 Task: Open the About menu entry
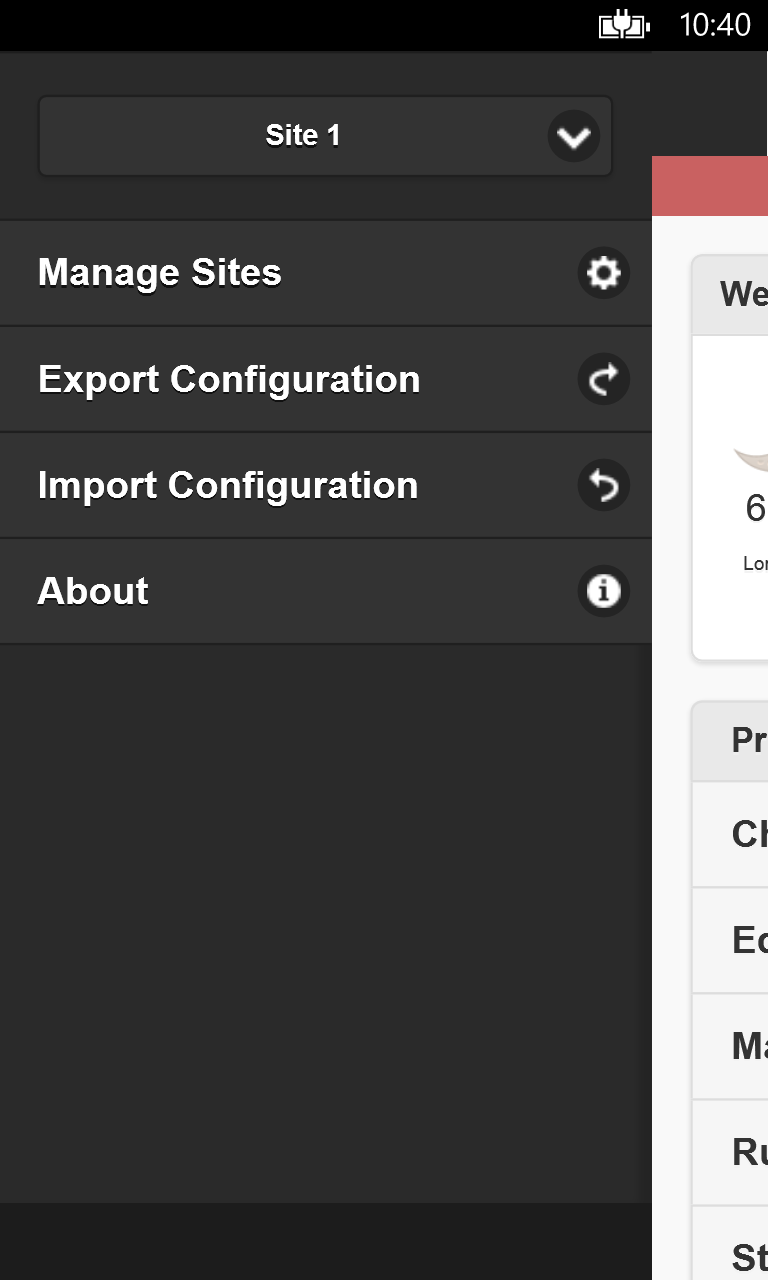point(93,591)
